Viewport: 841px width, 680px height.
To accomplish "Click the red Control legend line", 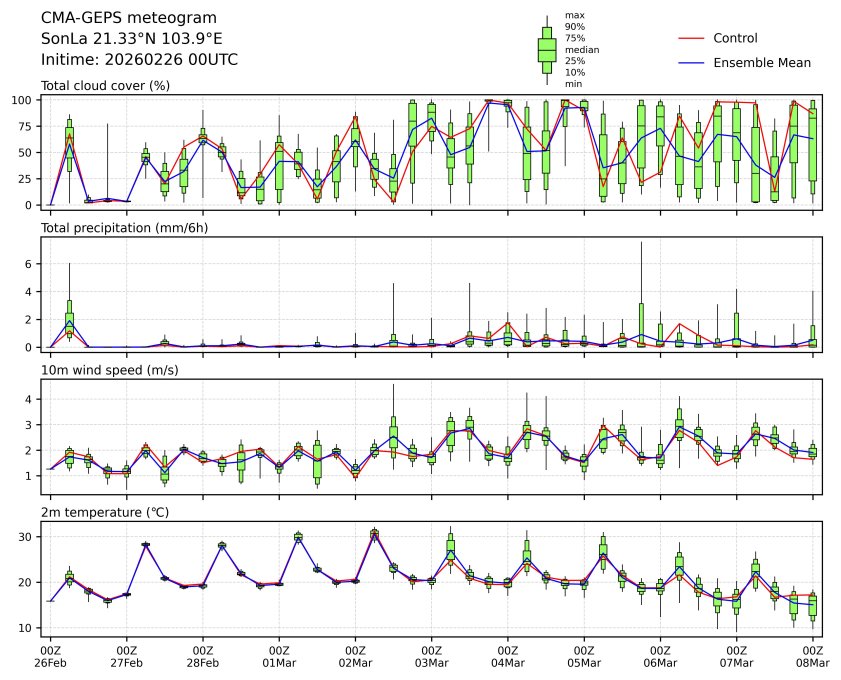I will pyautogui.click(x=692, y=38).
